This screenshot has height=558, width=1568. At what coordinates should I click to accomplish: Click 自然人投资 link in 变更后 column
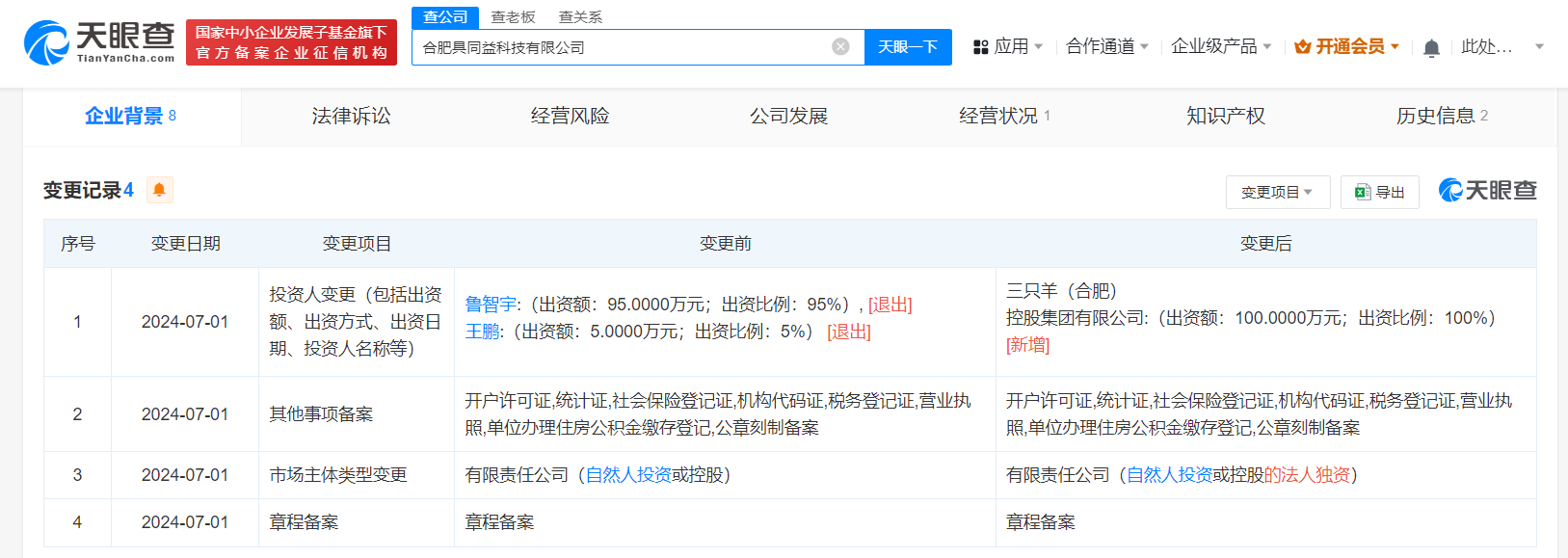click(x=1169, y=475)
